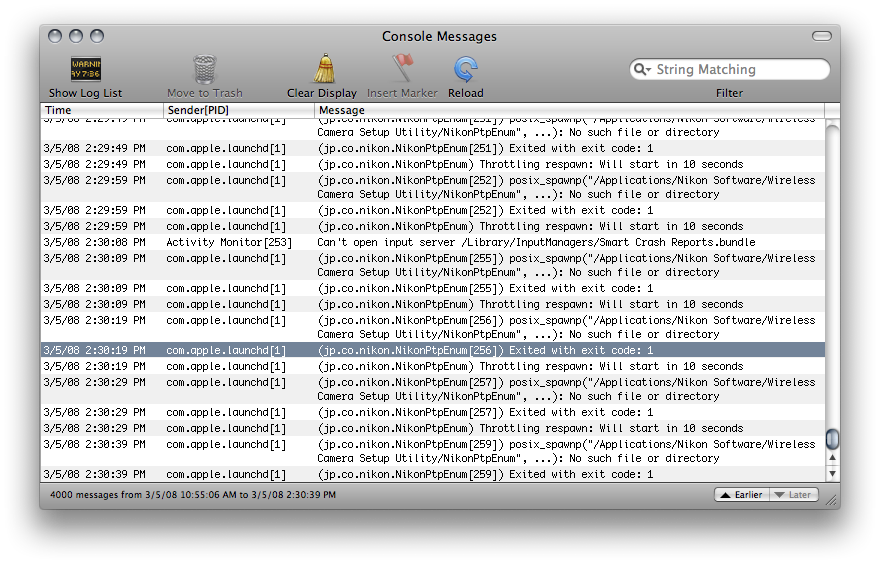Sort by the Message column header
Screen dimensions: 880x564
569,110
